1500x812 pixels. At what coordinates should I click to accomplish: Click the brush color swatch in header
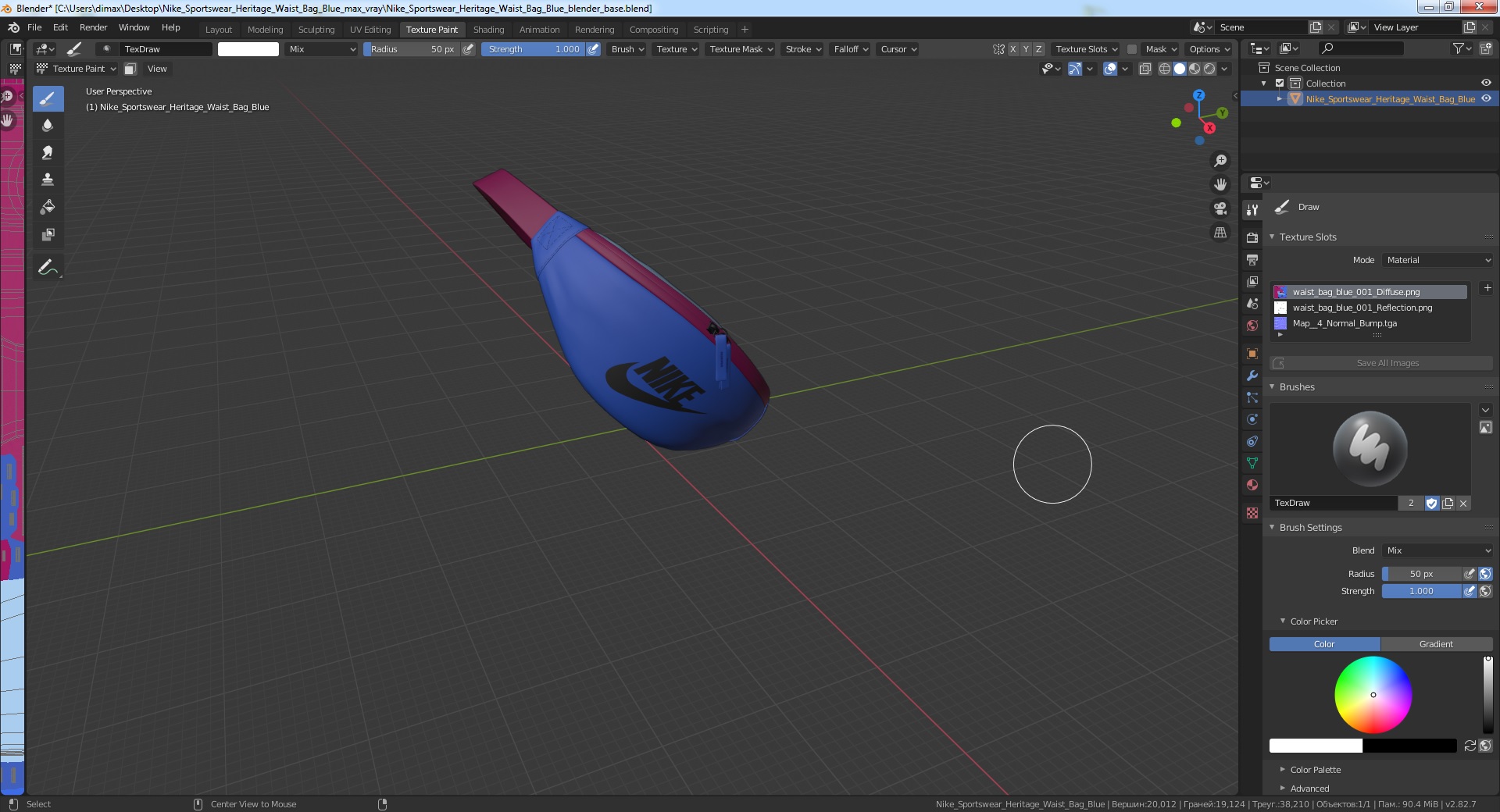pyautogui.click(x=248, y=48)
